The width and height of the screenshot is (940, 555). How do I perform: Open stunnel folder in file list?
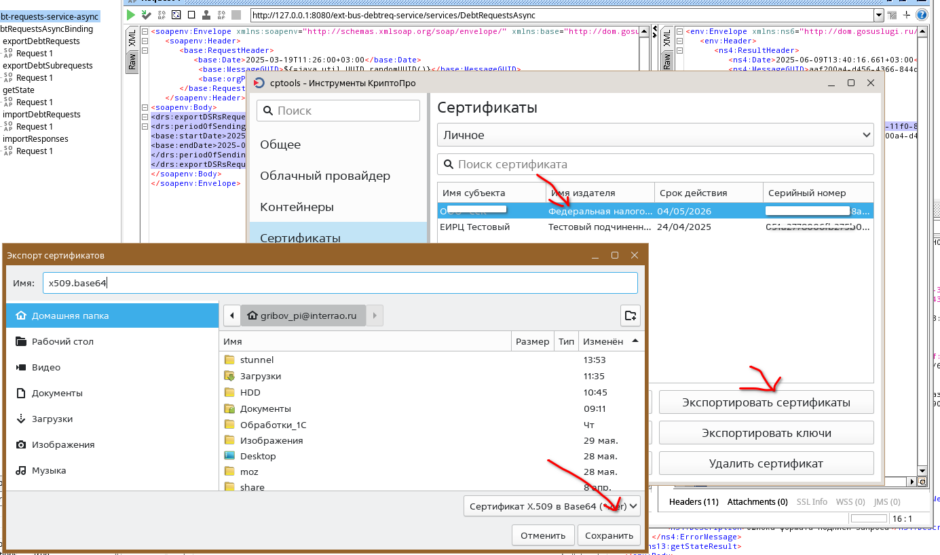pyautogui.click(x=257, y=360)
